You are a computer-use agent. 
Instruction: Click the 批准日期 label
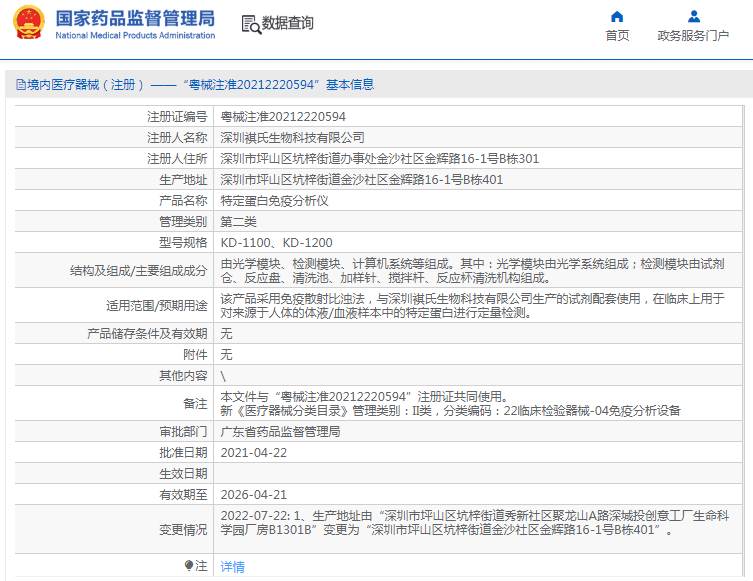click(183, 453)
